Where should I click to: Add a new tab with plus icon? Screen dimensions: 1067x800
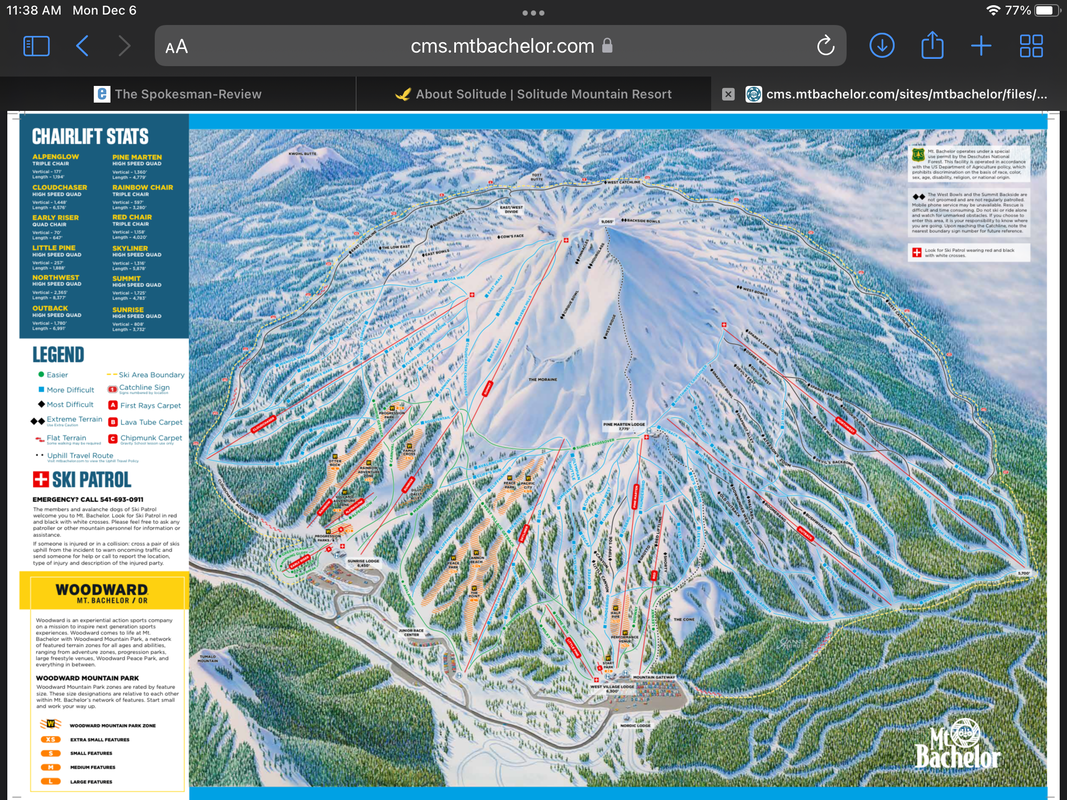[981, 46]
